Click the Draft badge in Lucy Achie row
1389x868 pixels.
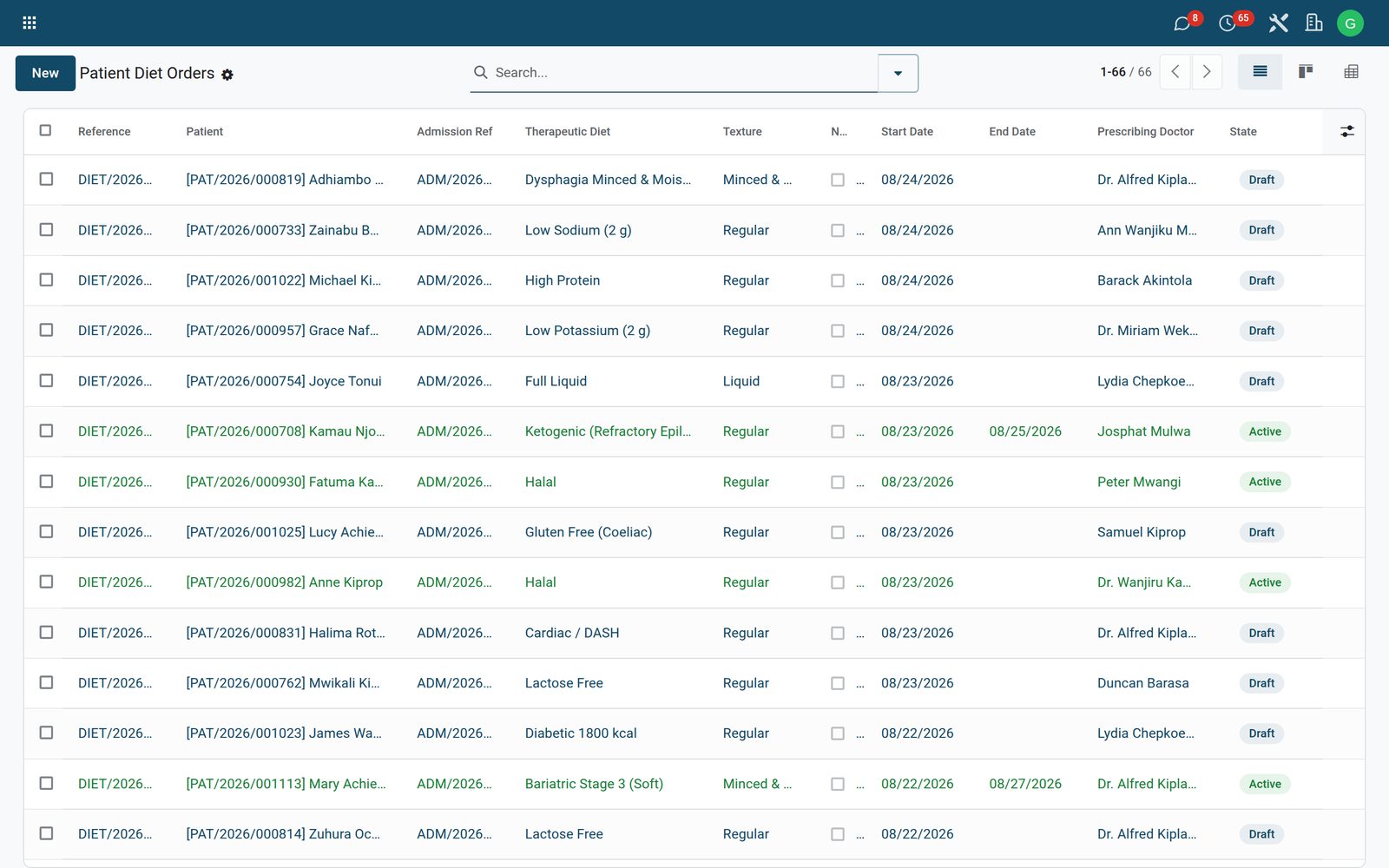pyautogui.click(x=1261, y=532)
